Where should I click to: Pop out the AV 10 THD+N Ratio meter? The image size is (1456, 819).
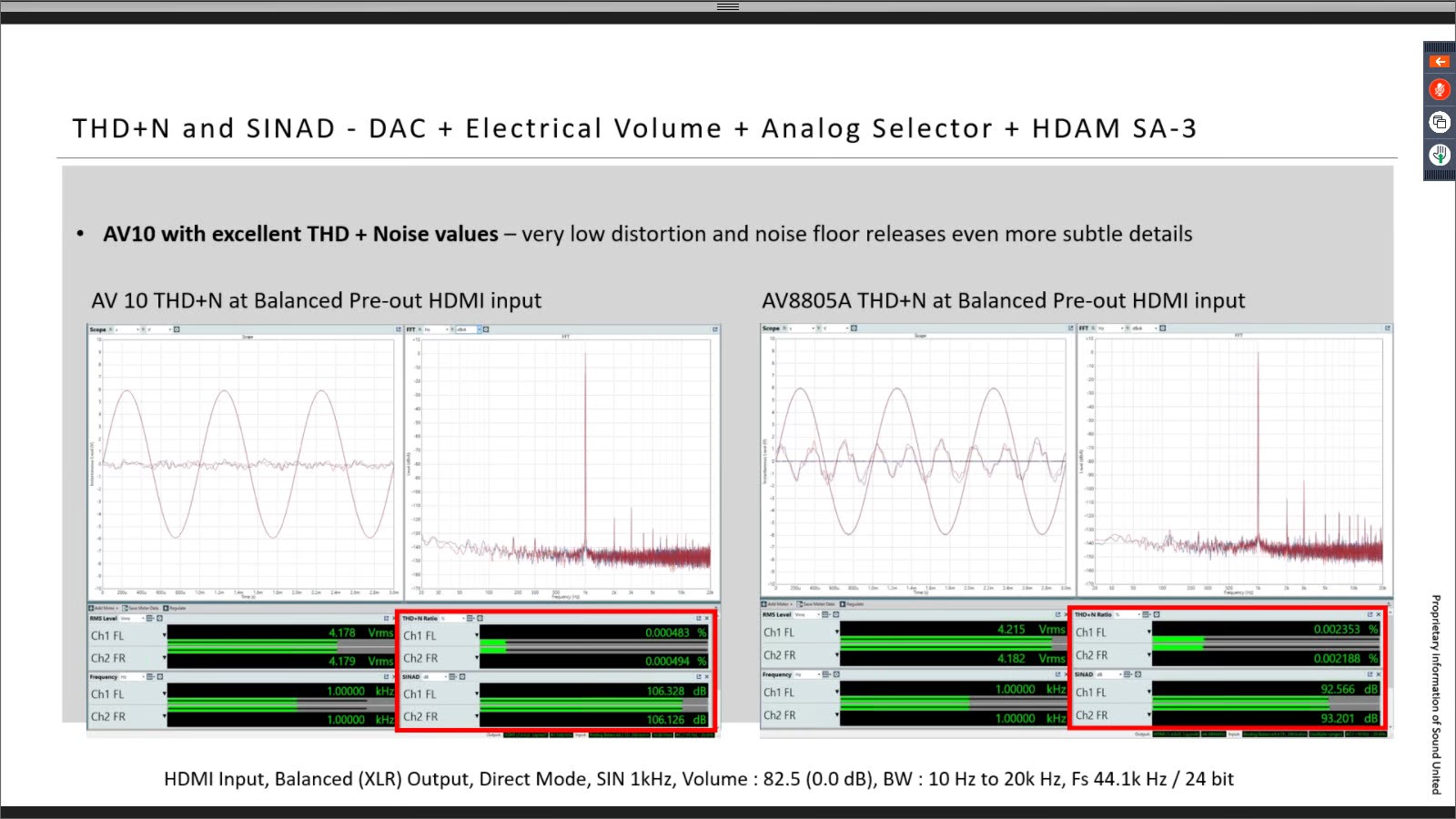(699, 619)
